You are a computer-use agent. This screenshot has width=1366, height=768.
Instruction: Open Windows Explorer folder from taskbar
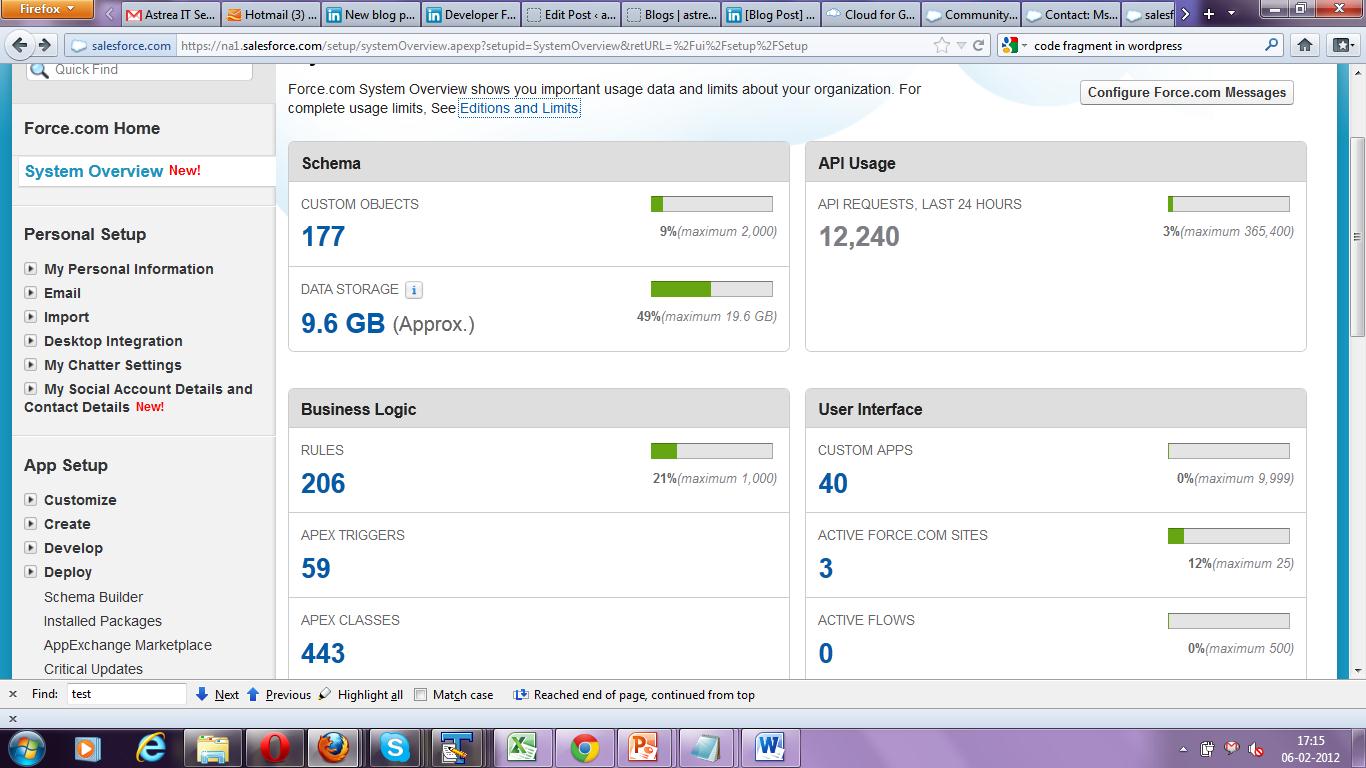click(x=213, y=747)
